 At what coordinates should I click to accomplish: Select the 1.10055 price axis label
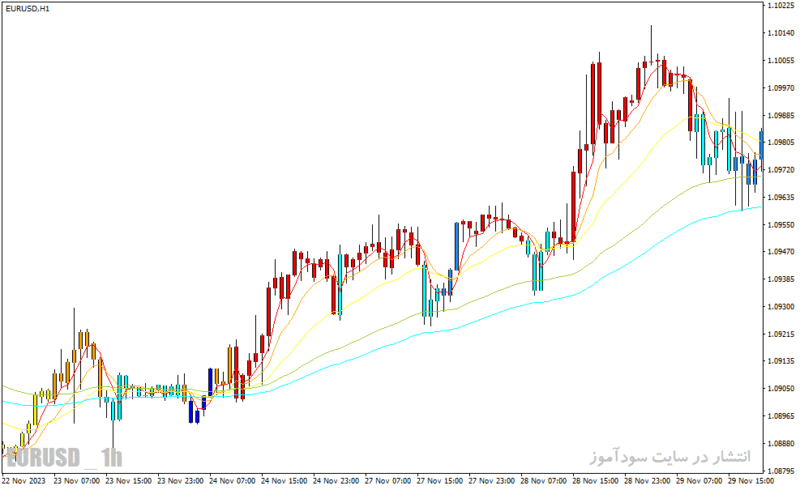click(781, 60)
